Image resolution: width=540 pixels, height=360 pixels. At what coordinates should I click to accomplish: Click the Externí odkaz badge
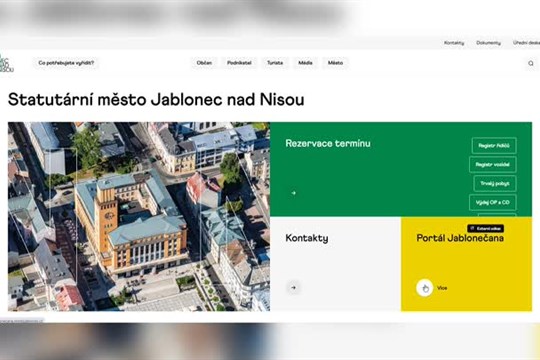pos(486,228)
